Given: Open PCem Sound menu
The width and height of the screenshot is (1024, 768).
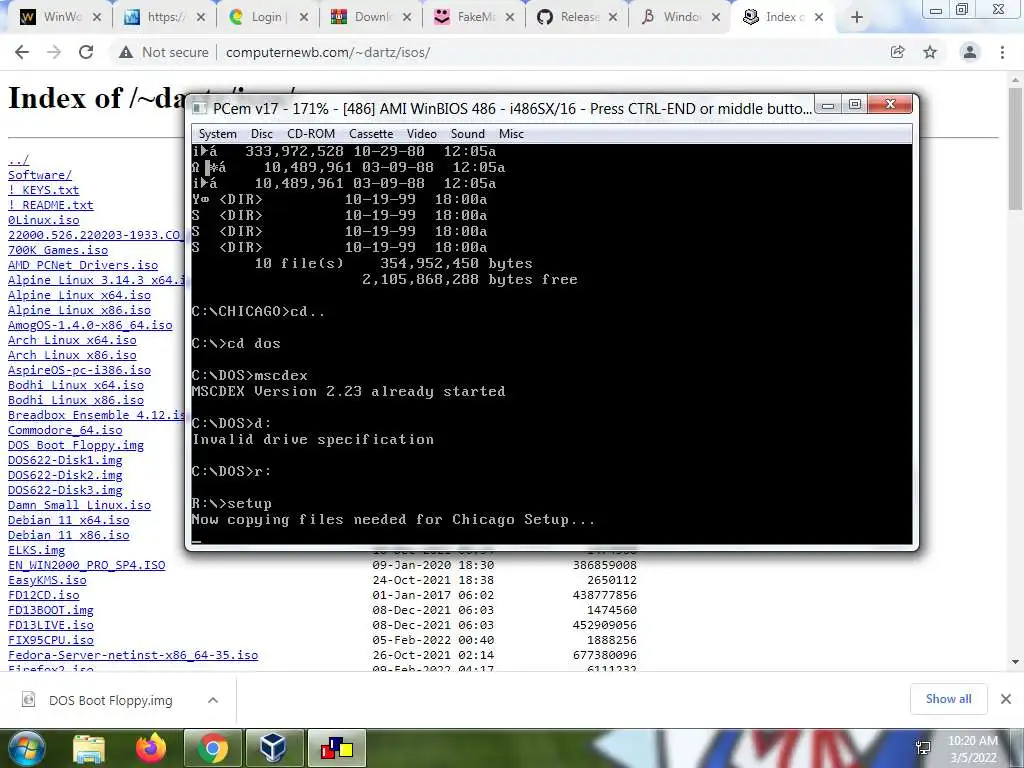Looking at the screenshot, I should coord(468,134).
